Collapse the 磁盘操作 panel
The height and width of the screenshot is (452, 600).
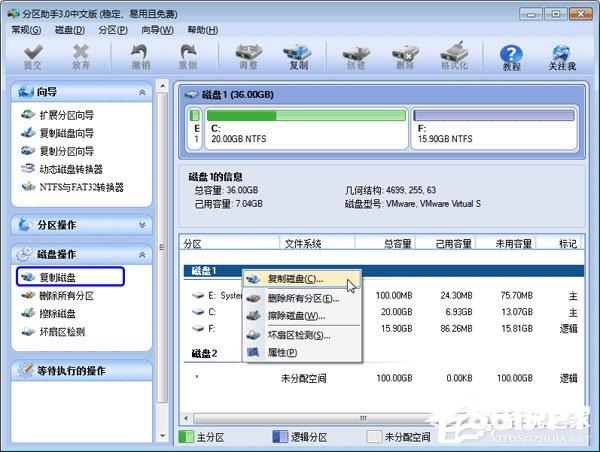[x=142, y=255]
